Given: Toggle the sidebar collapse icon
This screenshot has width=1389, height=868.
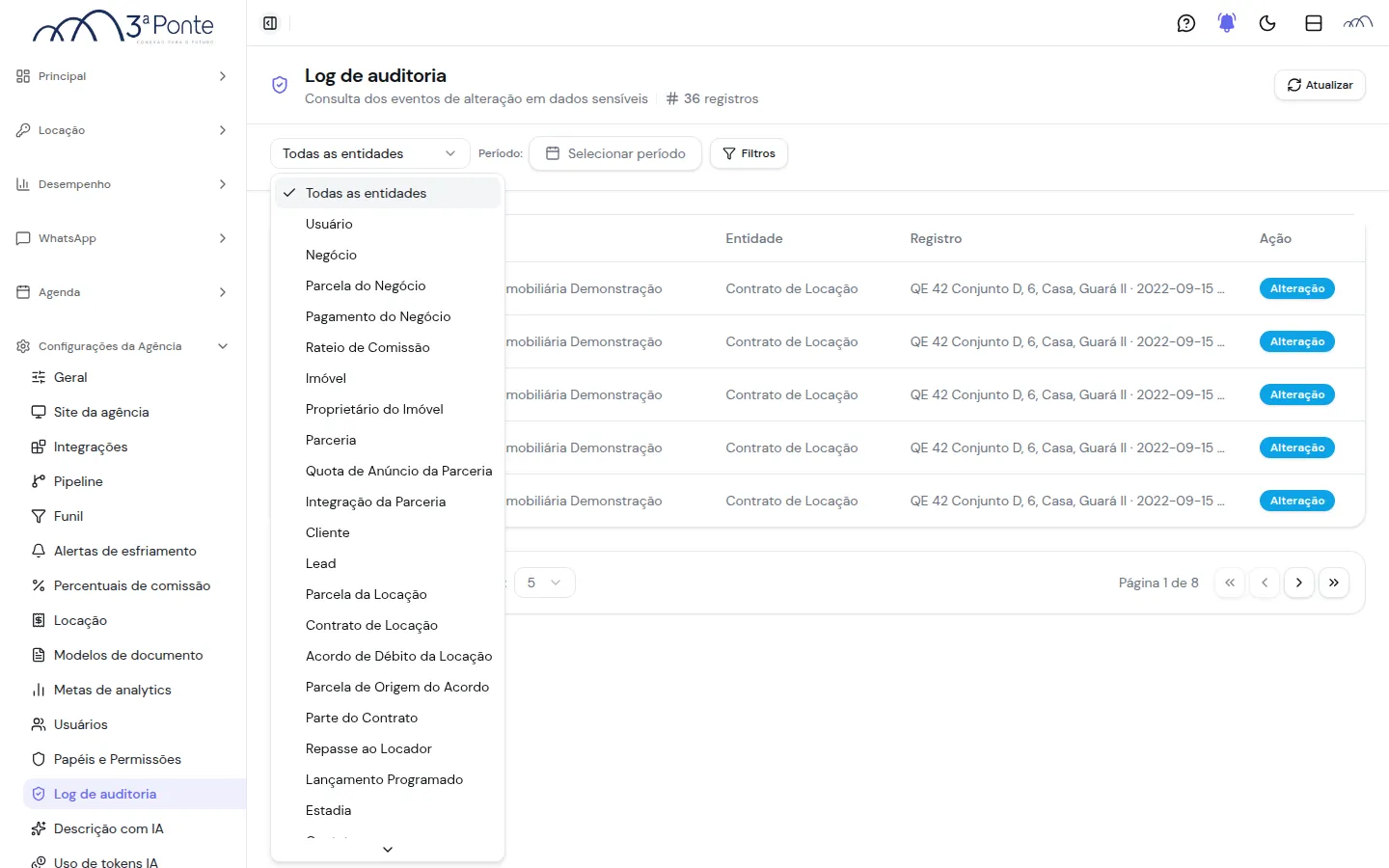Looking at the screenshot, I should (x=270, y=23).
